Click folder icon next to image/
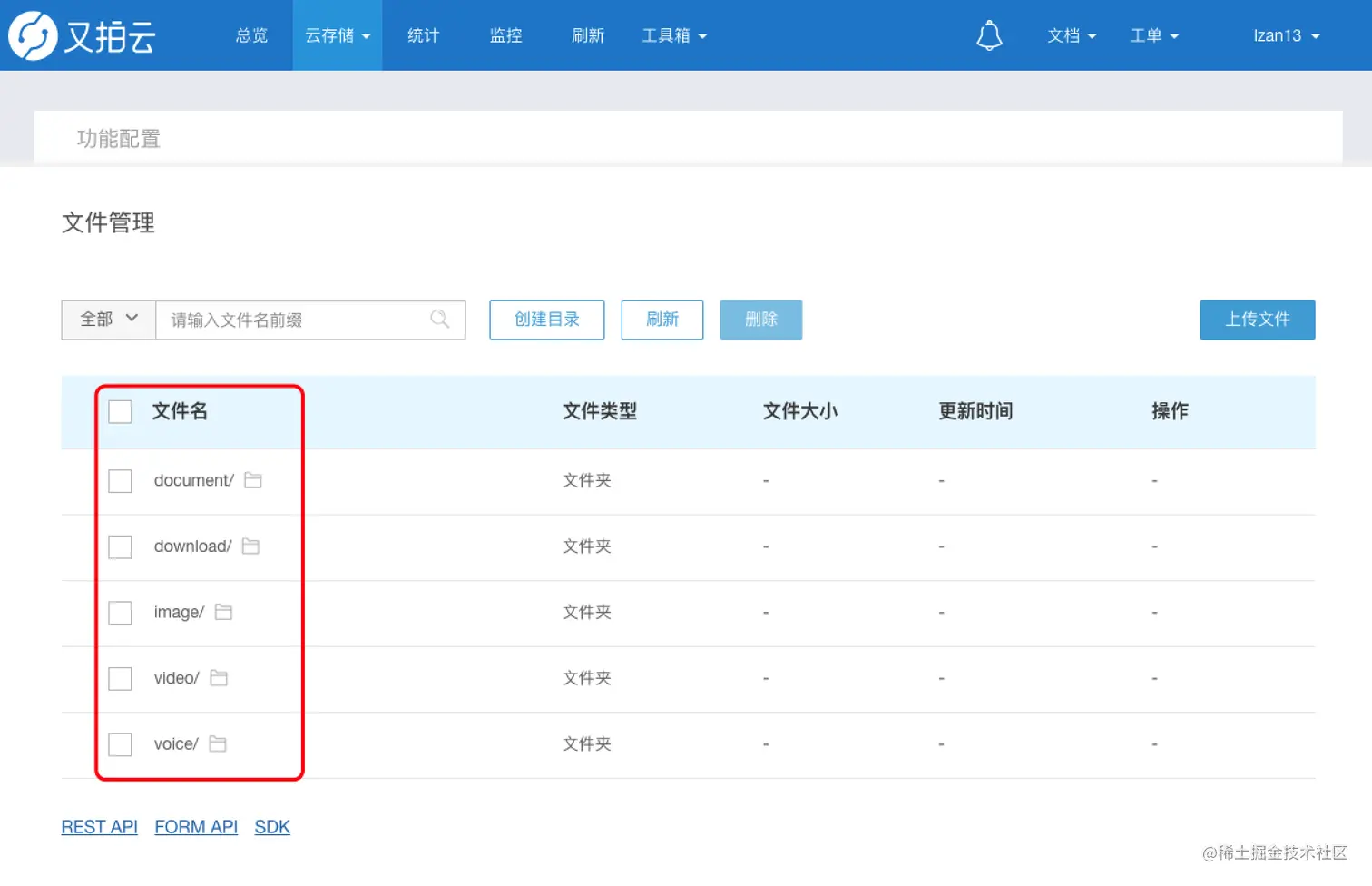The image size is (1372, 886). pos(223,612)
